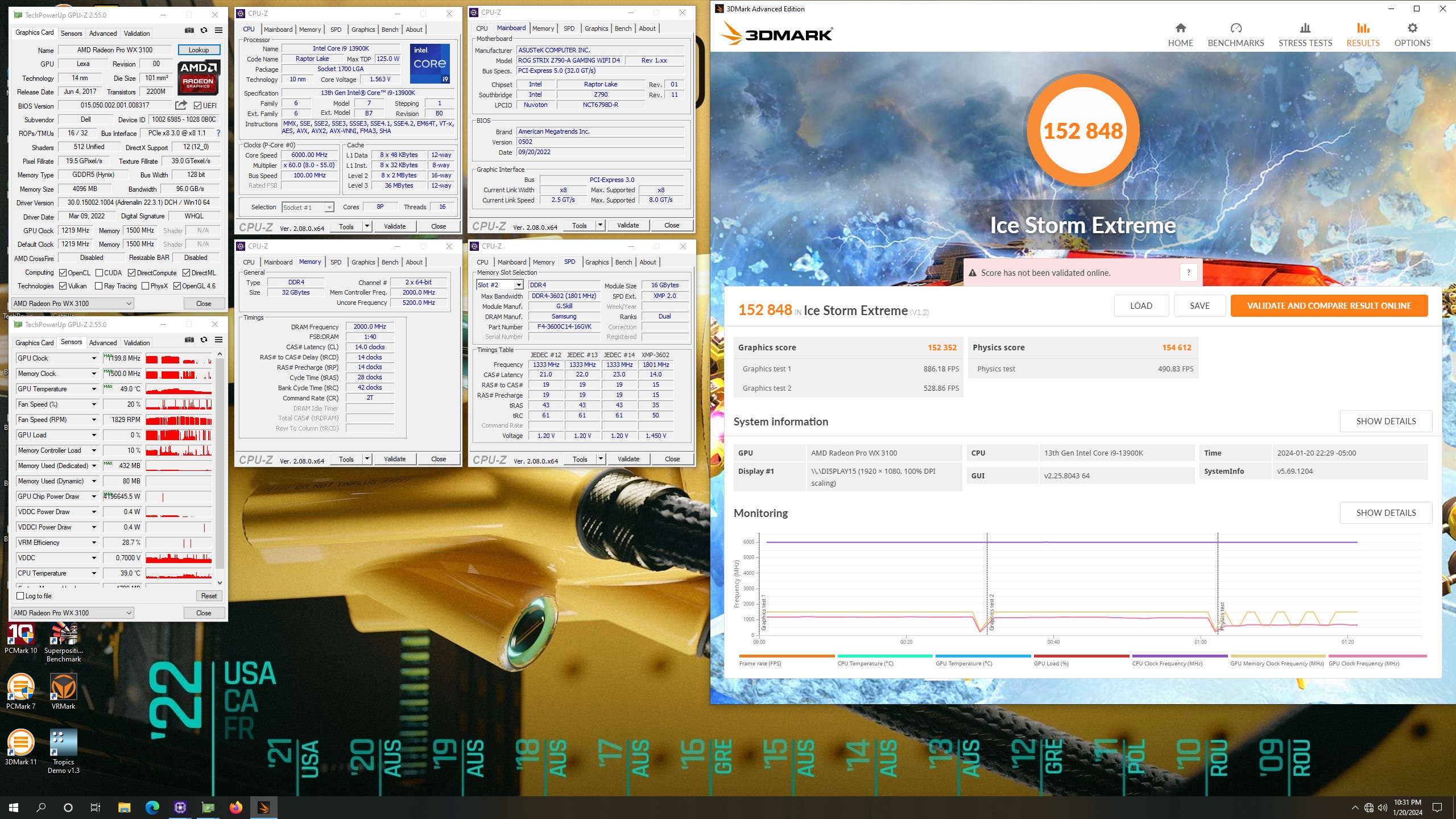Click the Validate button in CPU-Z Memory window
The image size is (1456, 819).
[395, 459]
